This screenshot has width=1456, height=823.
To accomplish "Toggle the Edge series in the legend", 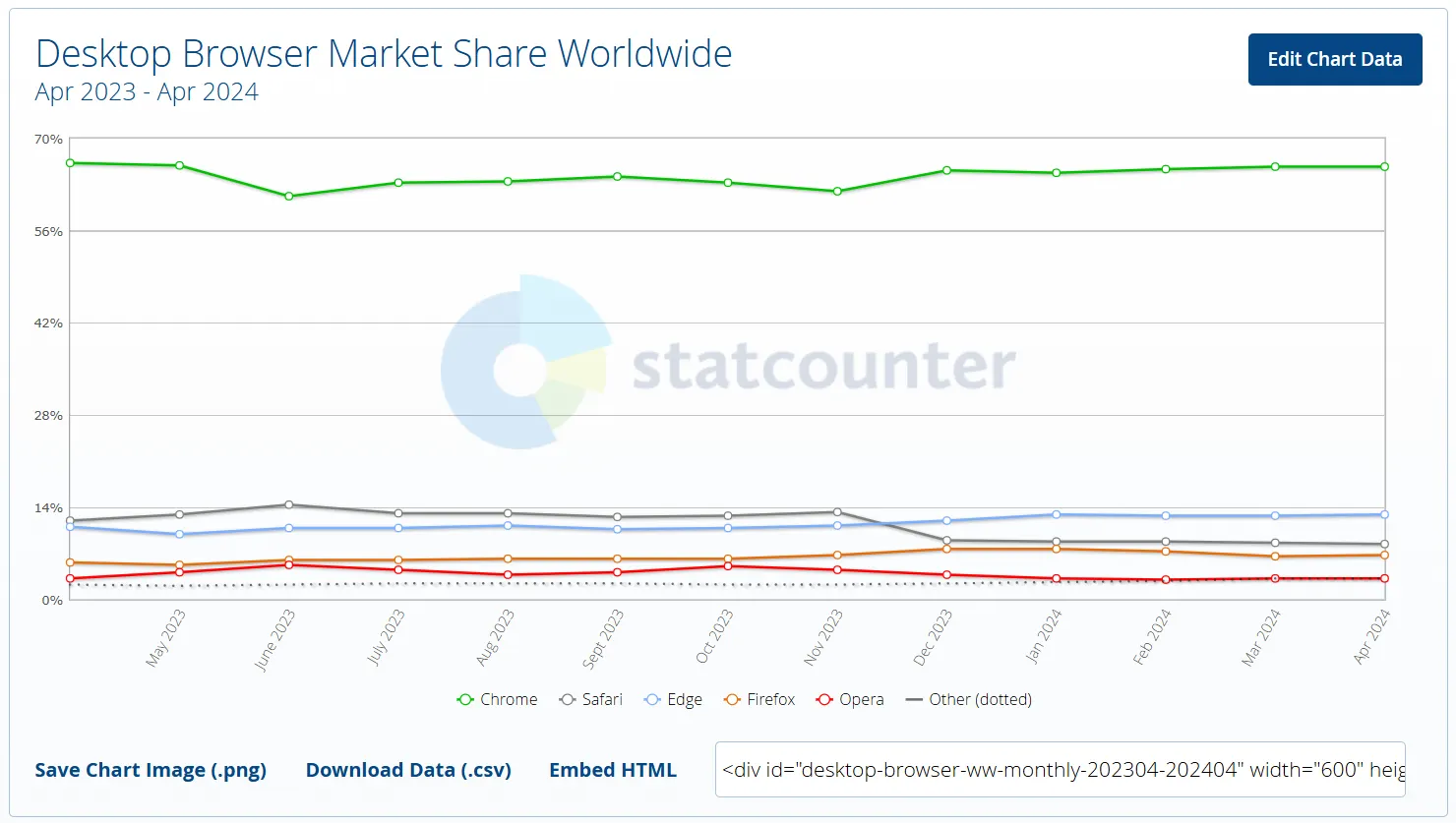I will pos(674,700).
